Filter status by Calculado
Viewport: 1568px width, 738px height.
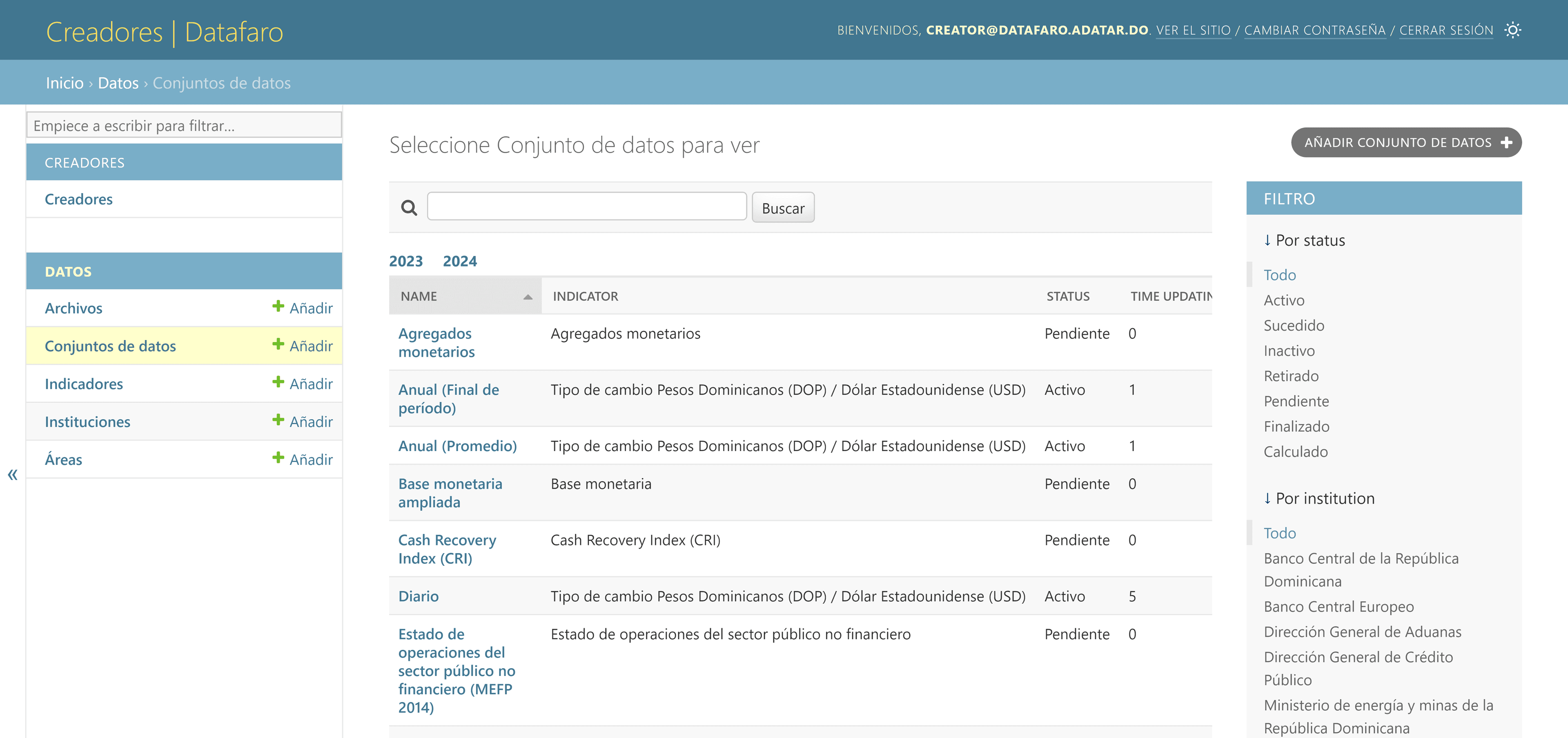coord(1295,451)
